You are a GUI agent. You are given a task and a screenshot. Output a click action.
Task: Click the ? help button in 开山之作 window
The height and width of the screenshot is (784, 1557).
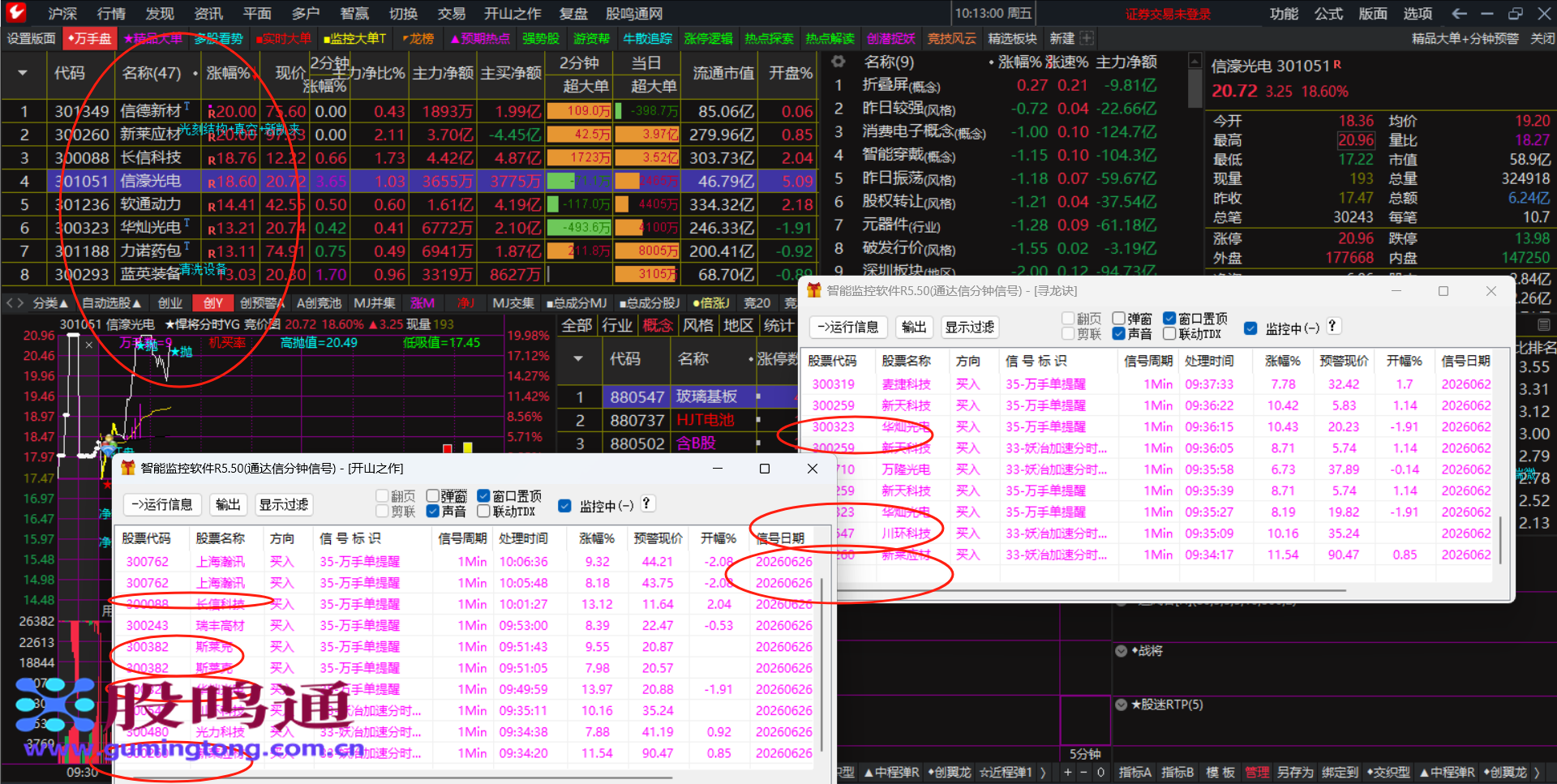[x=646, y=503]
